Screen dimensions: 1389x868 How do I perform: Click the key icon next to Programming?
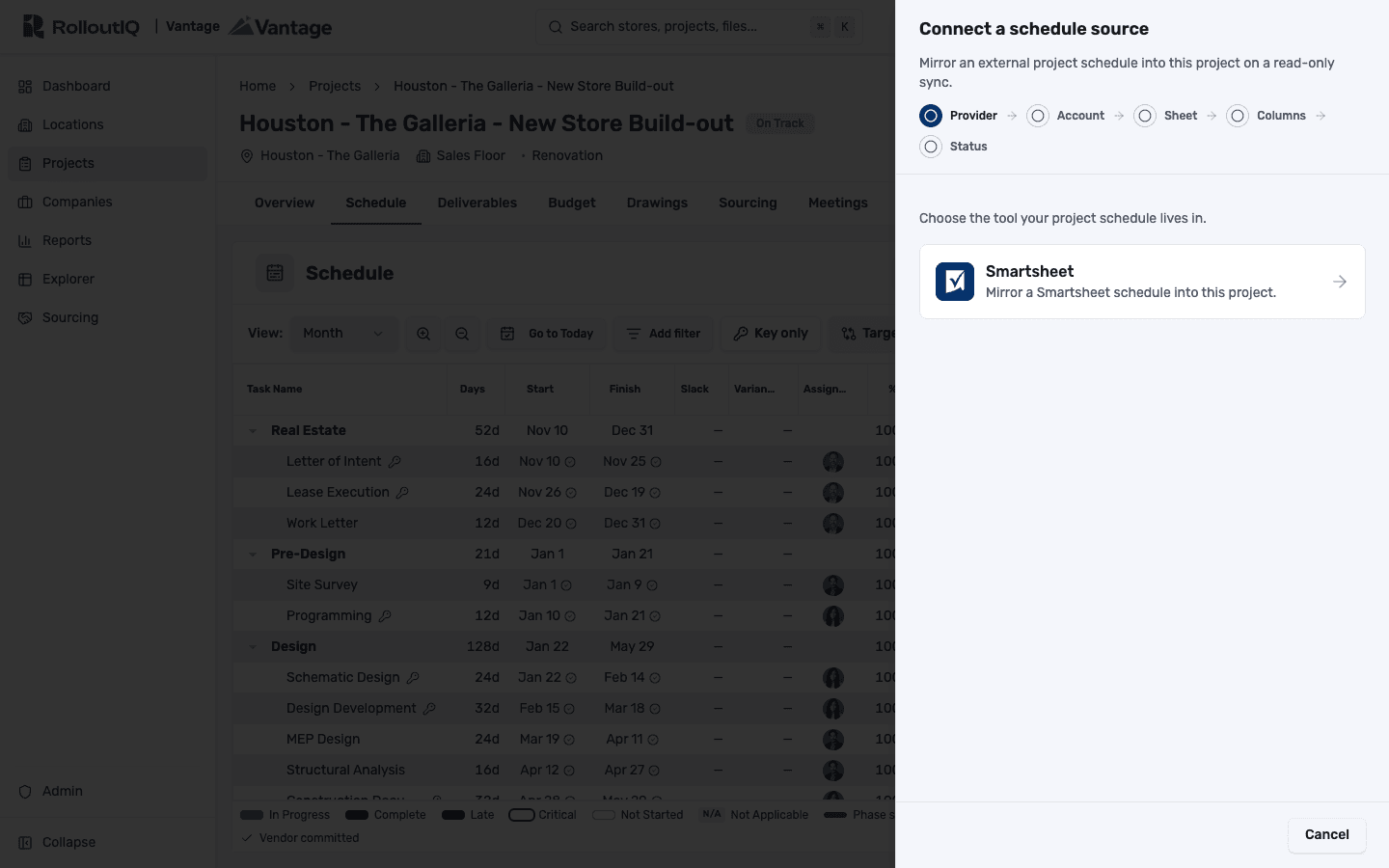point(385,616)
